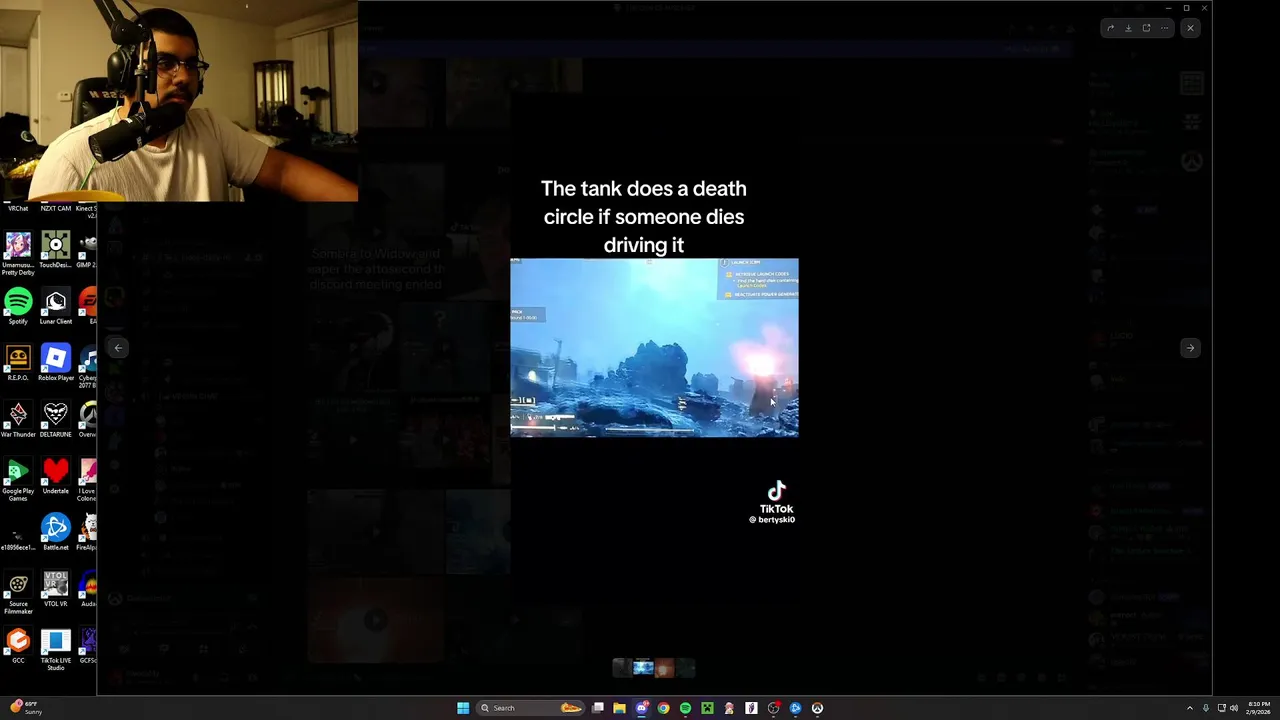This screenshot has height=720, width=1280.
Task: Forward the media with the share arrow
Action: [1110, 28]
